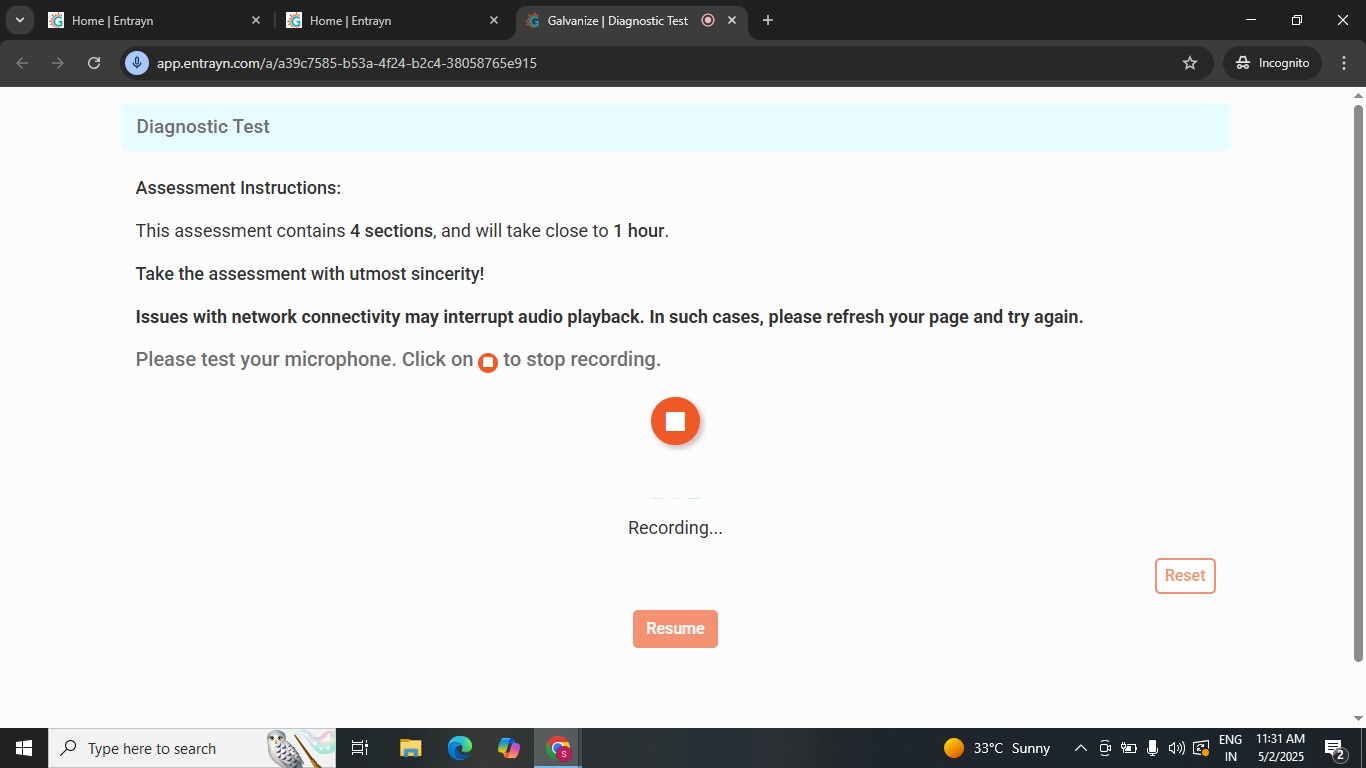Click Chrome icon in taskbar
This screenshot has height=768, width=1366.
click(x=558, y=748)
